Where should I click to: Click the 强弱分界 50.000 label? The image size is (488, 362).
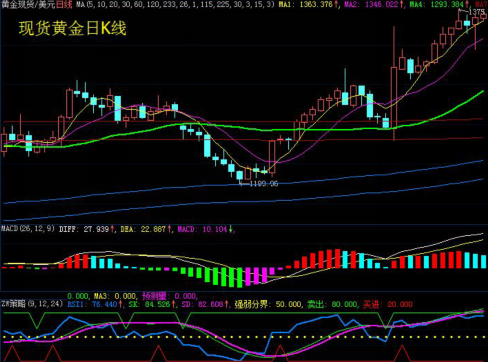(268, 304)
